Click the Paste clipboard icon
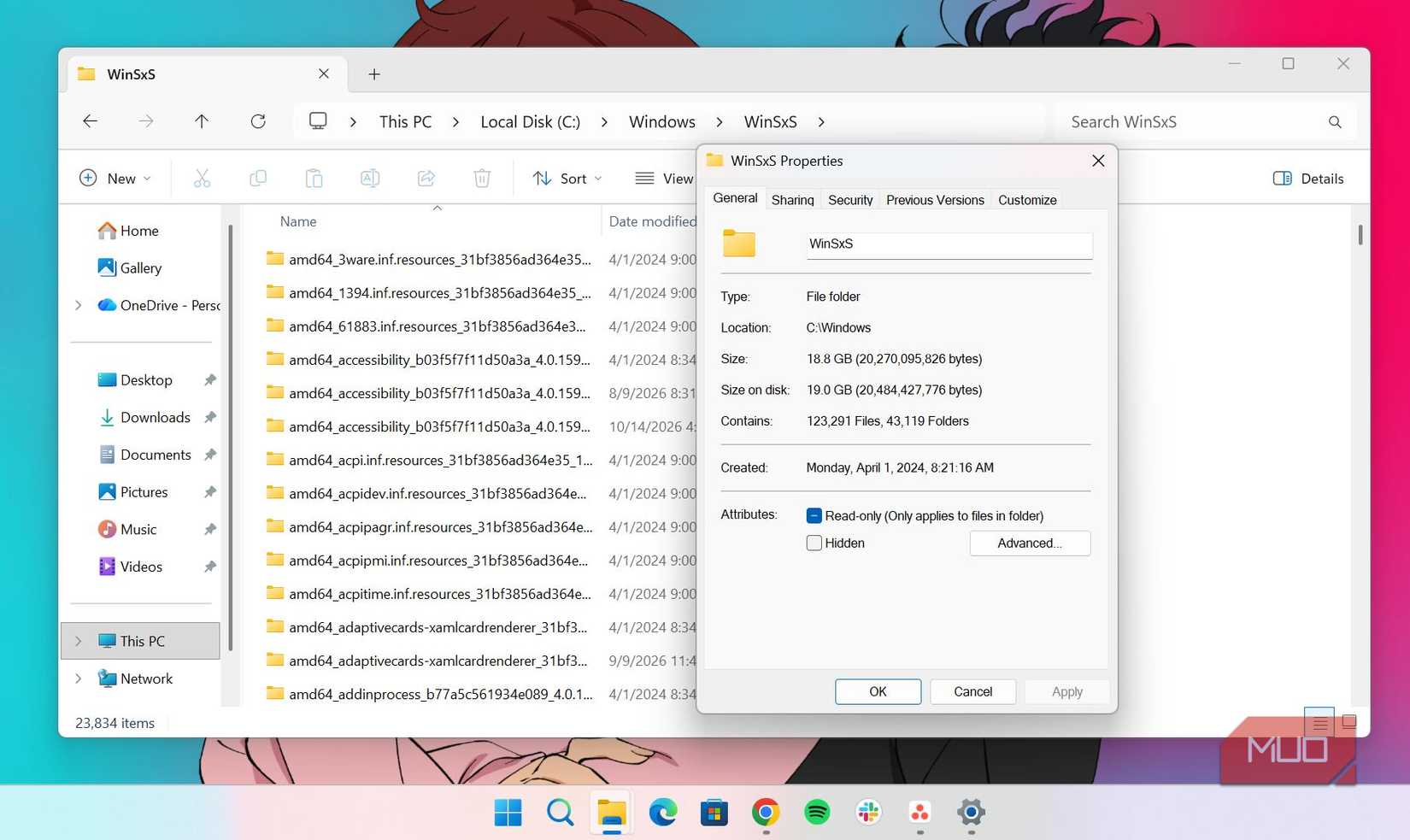This screenshot has height=840, width=1410. pos(314,178)
